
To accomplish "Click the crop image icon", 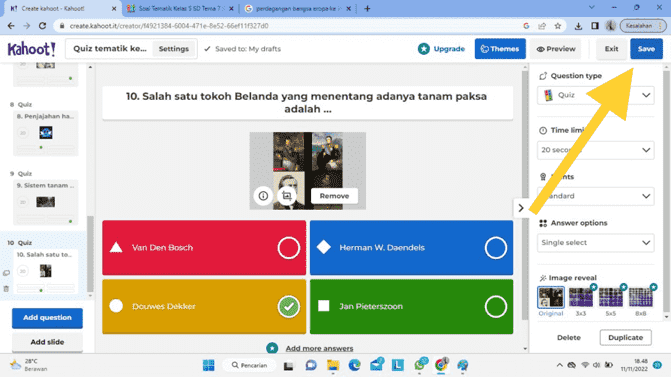I will tap(287, 196).
